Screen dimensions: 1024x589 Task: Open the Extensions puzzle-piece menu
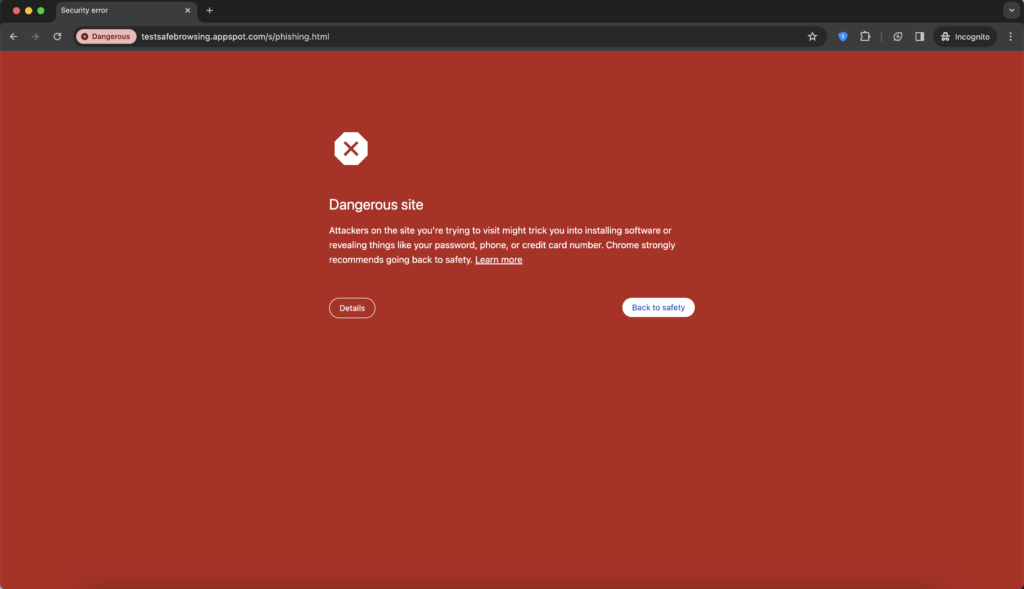pyautogui.click(x=865, y=36)
